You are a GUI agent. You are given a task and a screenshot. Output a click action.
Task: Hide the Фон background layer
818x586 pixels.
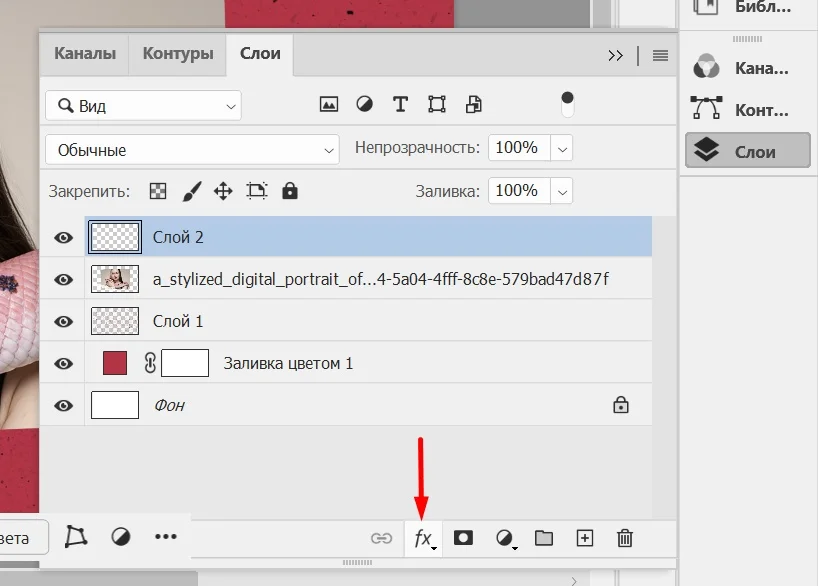[x=64, y=405]
